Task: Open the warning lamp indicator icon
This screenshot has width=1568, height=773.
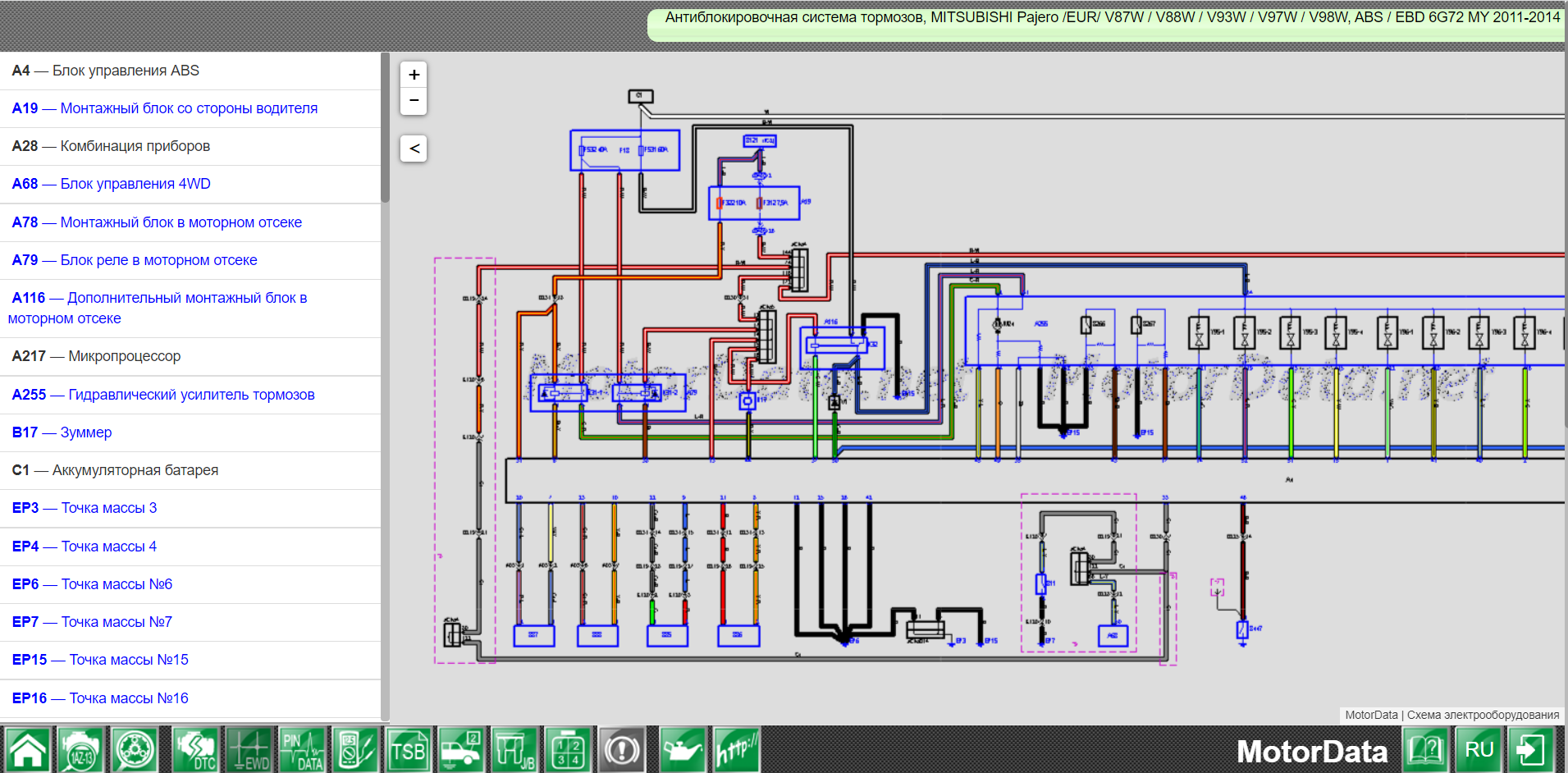Action: click(x=621, y=749)
